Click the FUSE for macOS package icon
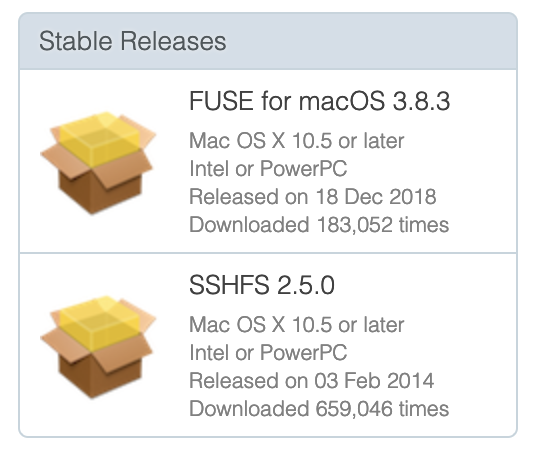 (x=98, y=163)
